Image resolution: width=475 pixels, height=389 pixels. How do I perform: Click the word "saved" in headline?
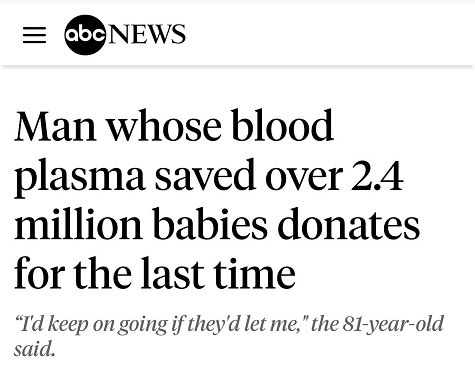point(205,174)
